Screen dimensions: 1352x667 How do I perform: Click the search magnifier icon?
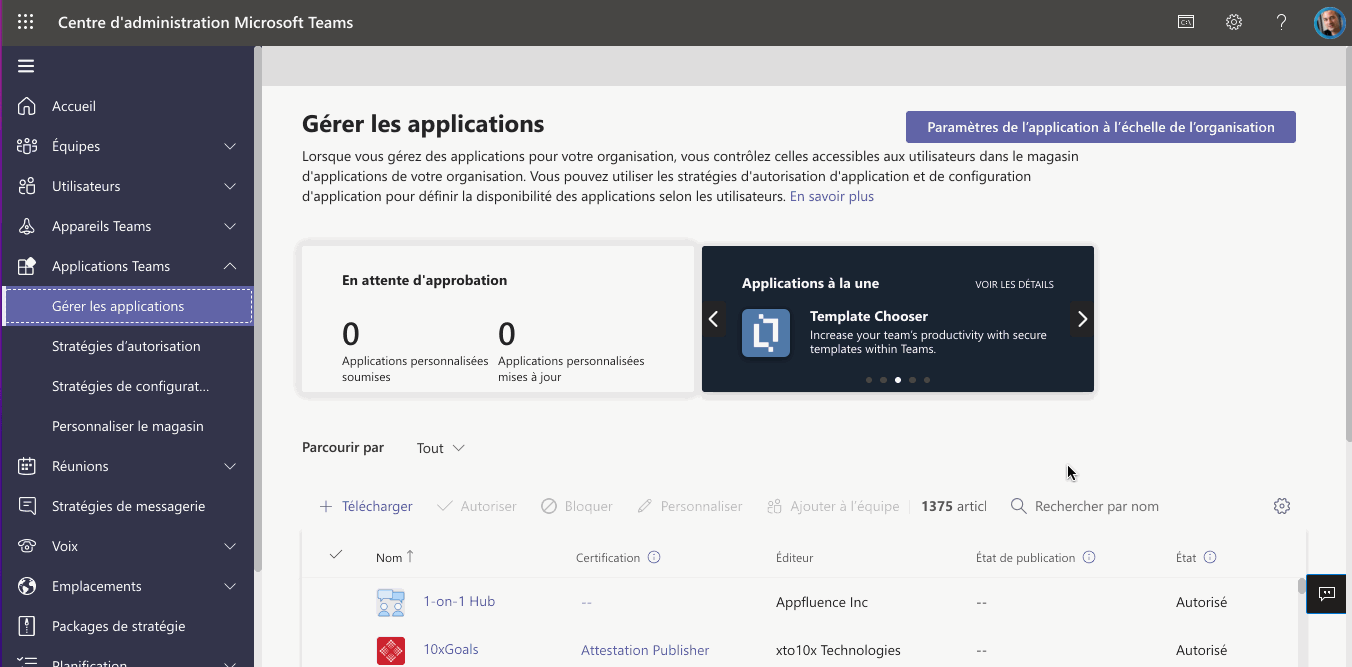click(x=1018, y=506)
